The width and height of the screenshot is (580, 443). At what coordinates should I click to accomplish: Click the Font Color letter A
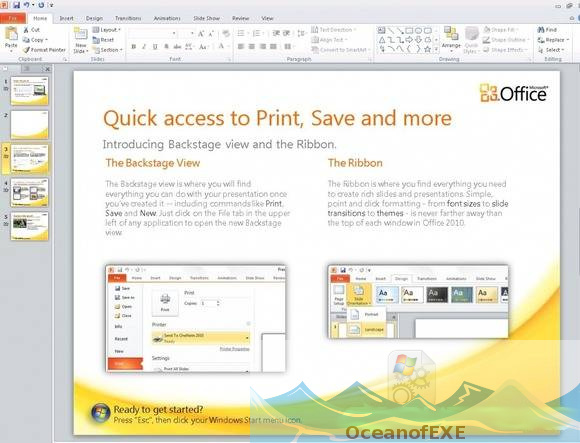click(x=221, y=47)
